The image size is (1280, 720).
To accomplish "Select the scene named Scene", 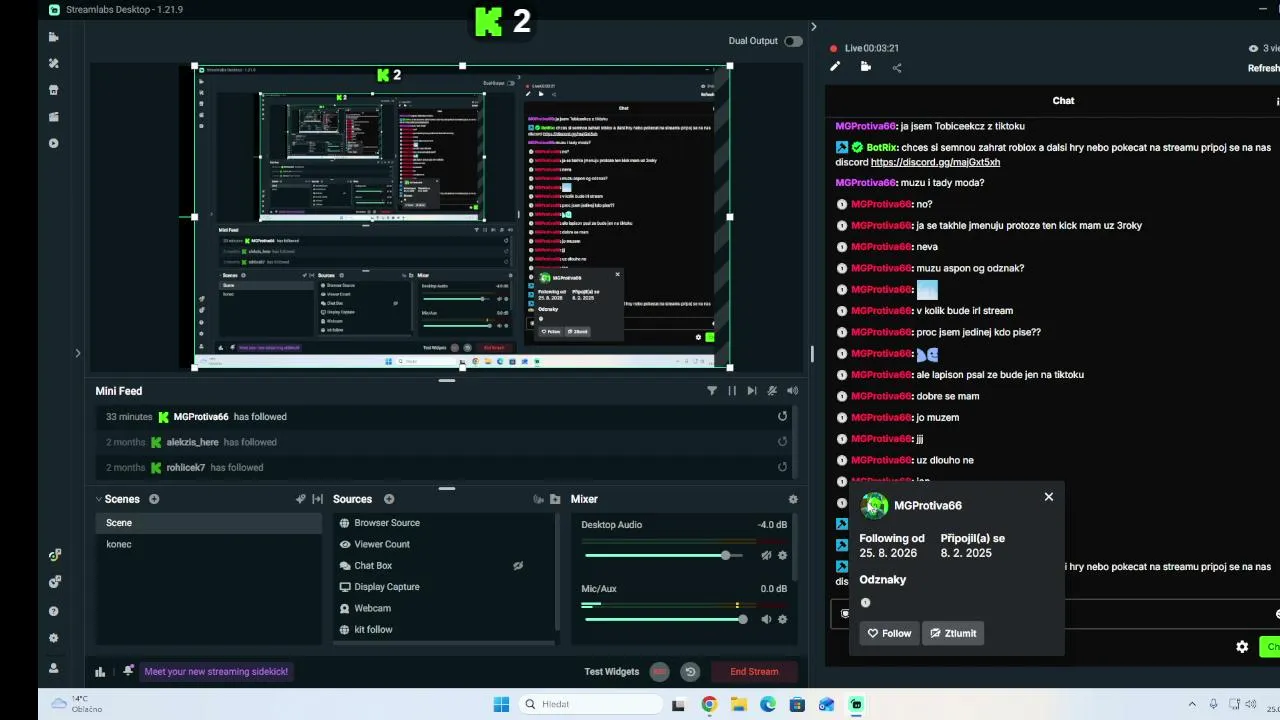I will 209,523.
